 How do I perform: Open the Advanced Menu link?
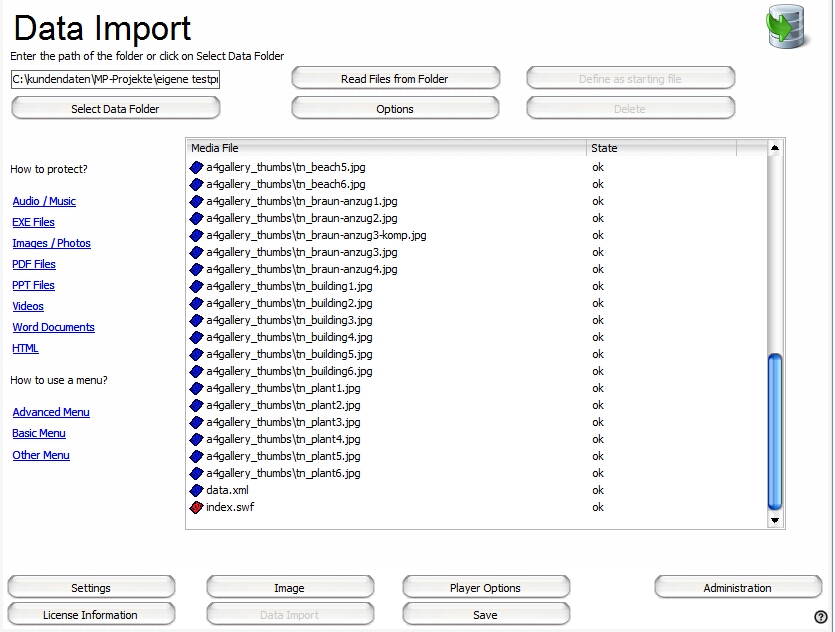pos(51,412)
